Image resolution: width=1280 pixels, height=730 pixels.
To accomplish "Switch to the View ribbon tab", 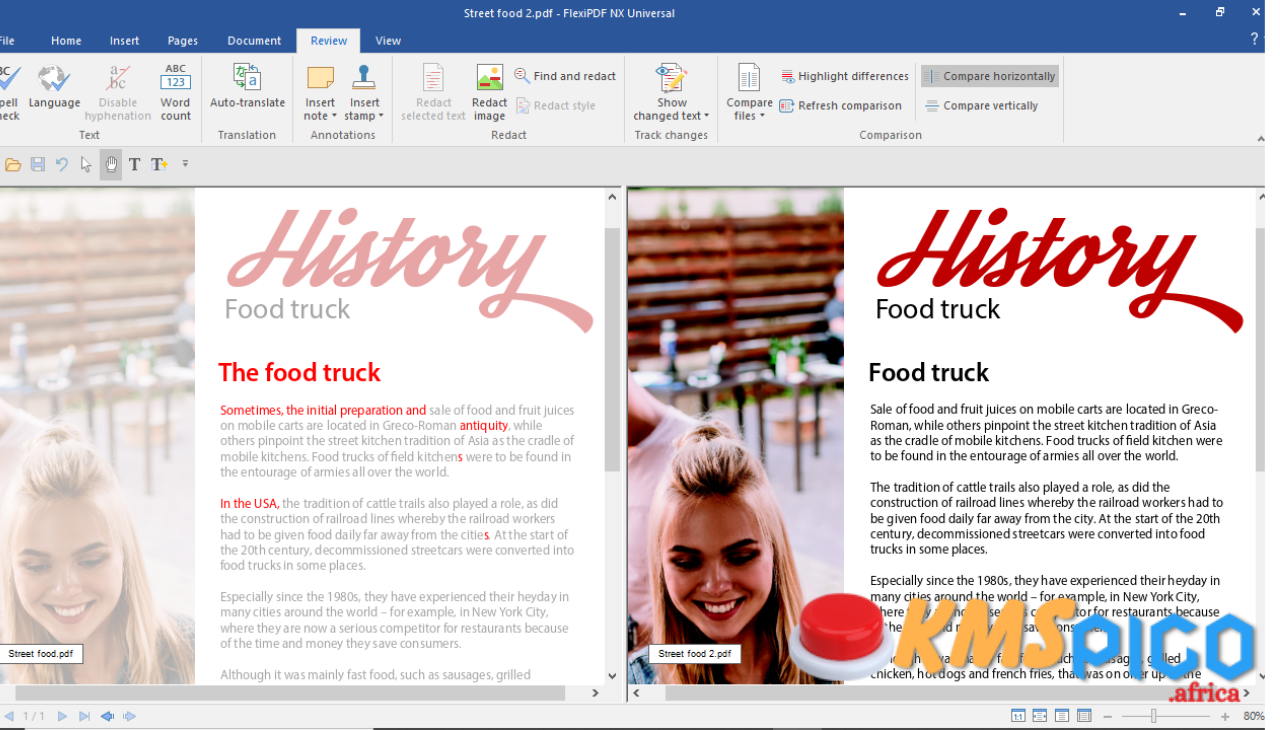I will (388, 41).
